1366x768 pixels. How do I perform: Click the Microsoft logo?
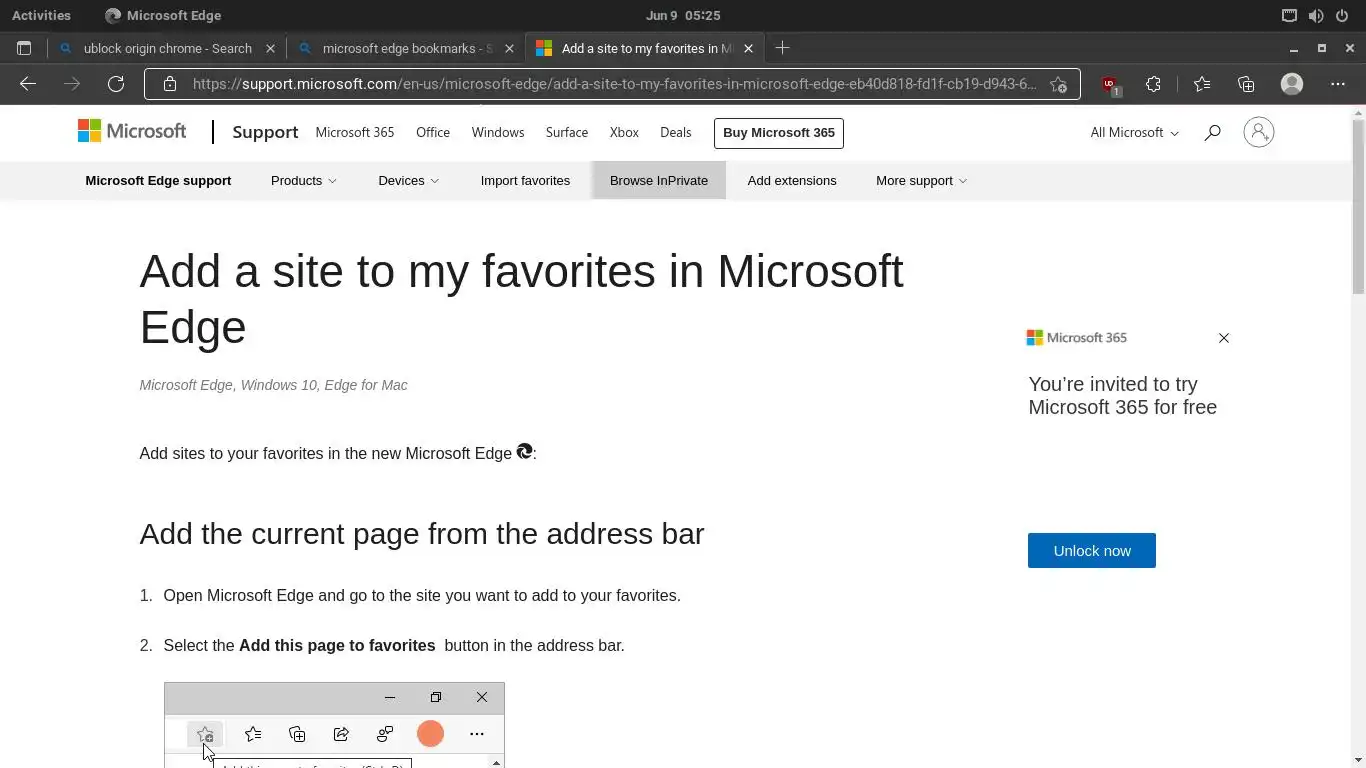[x=132, y=131]
